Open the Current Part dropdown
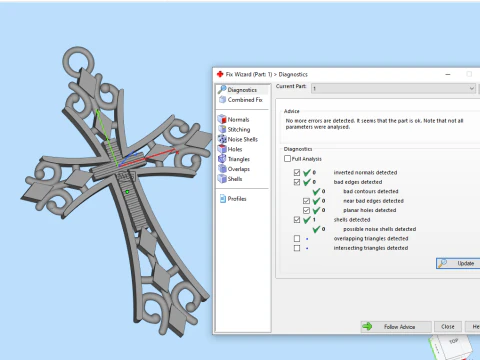 tap(393, 88)
